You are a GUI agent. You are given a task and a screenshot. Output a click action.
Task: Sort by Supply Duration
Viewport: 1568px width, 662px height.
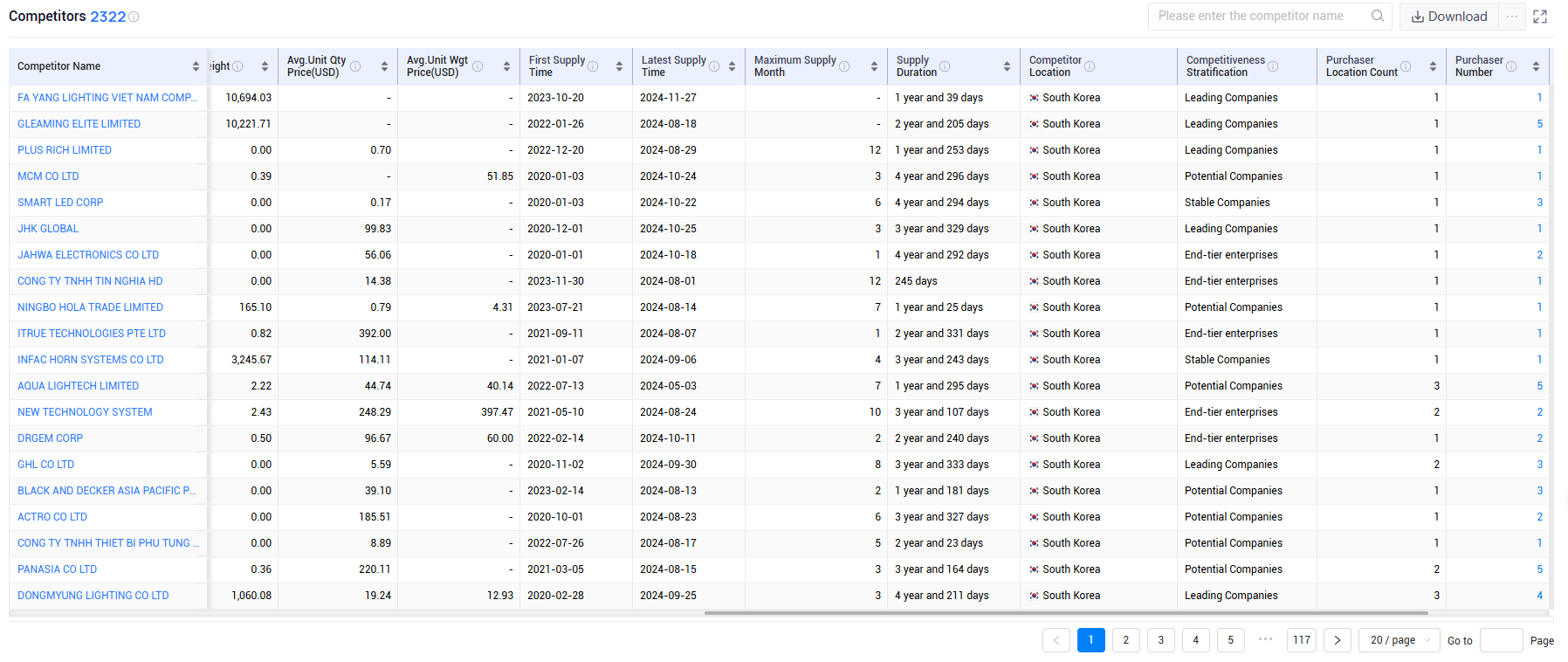click(1007, 66)
